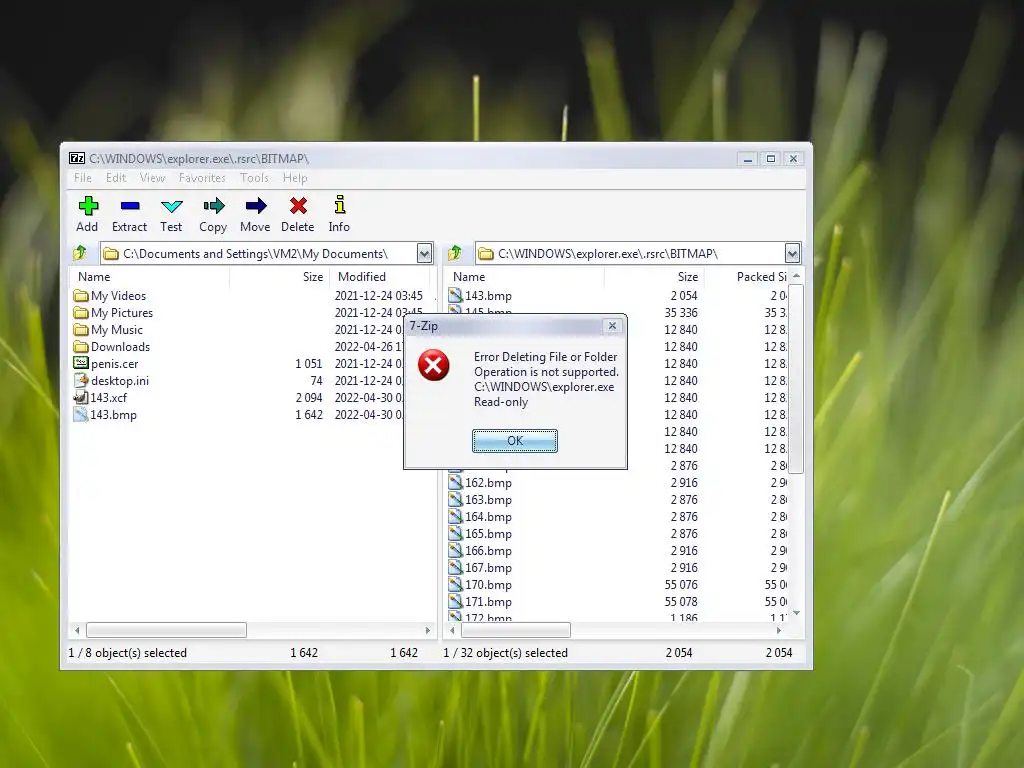This screenshot has height=768, width=1024.
Task: Click the Move arrow toolbar icon
Action: [255, 206]
